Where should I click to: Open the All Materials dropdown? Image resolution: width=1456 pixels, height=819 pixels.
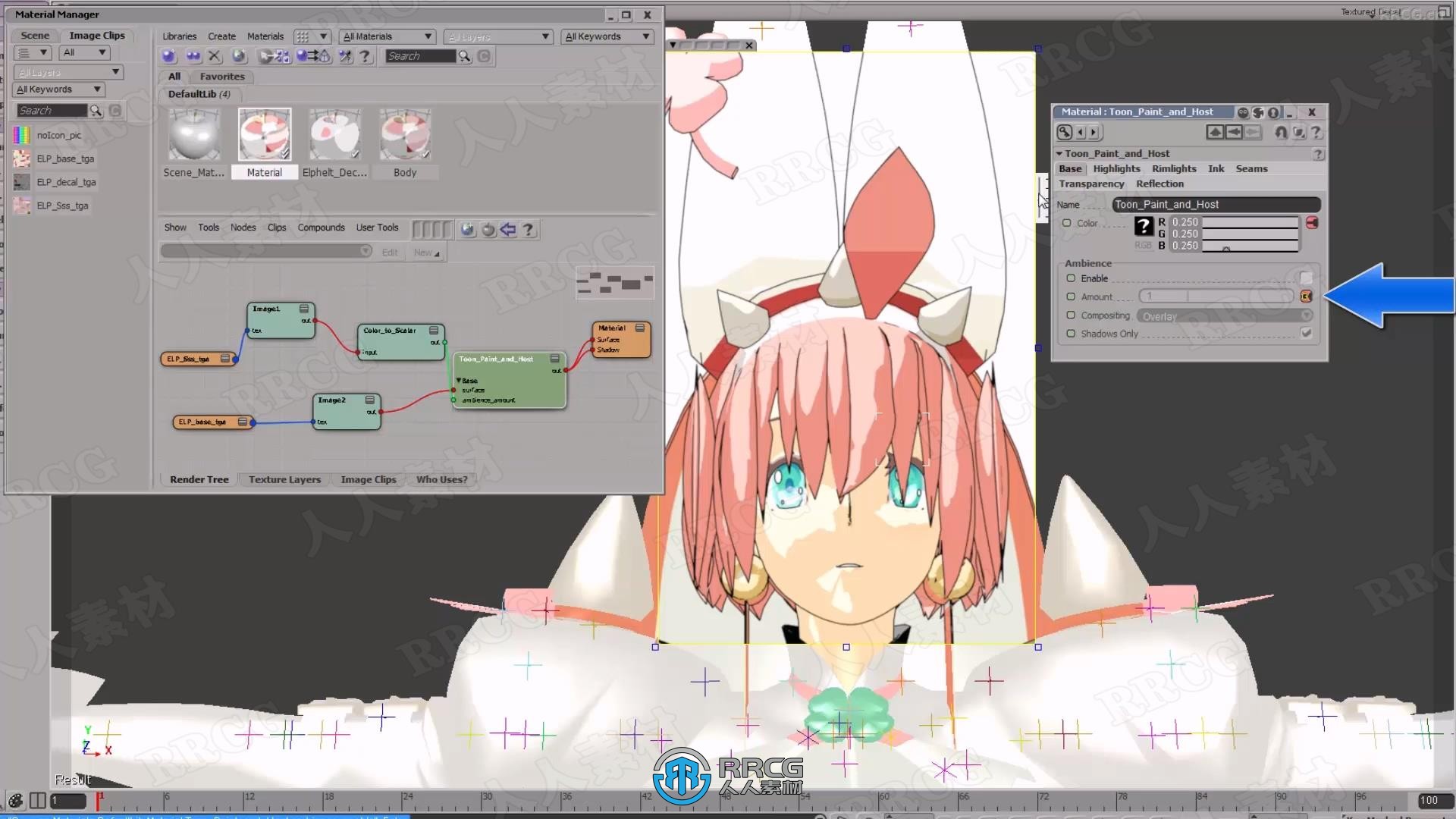coord(388,36)
